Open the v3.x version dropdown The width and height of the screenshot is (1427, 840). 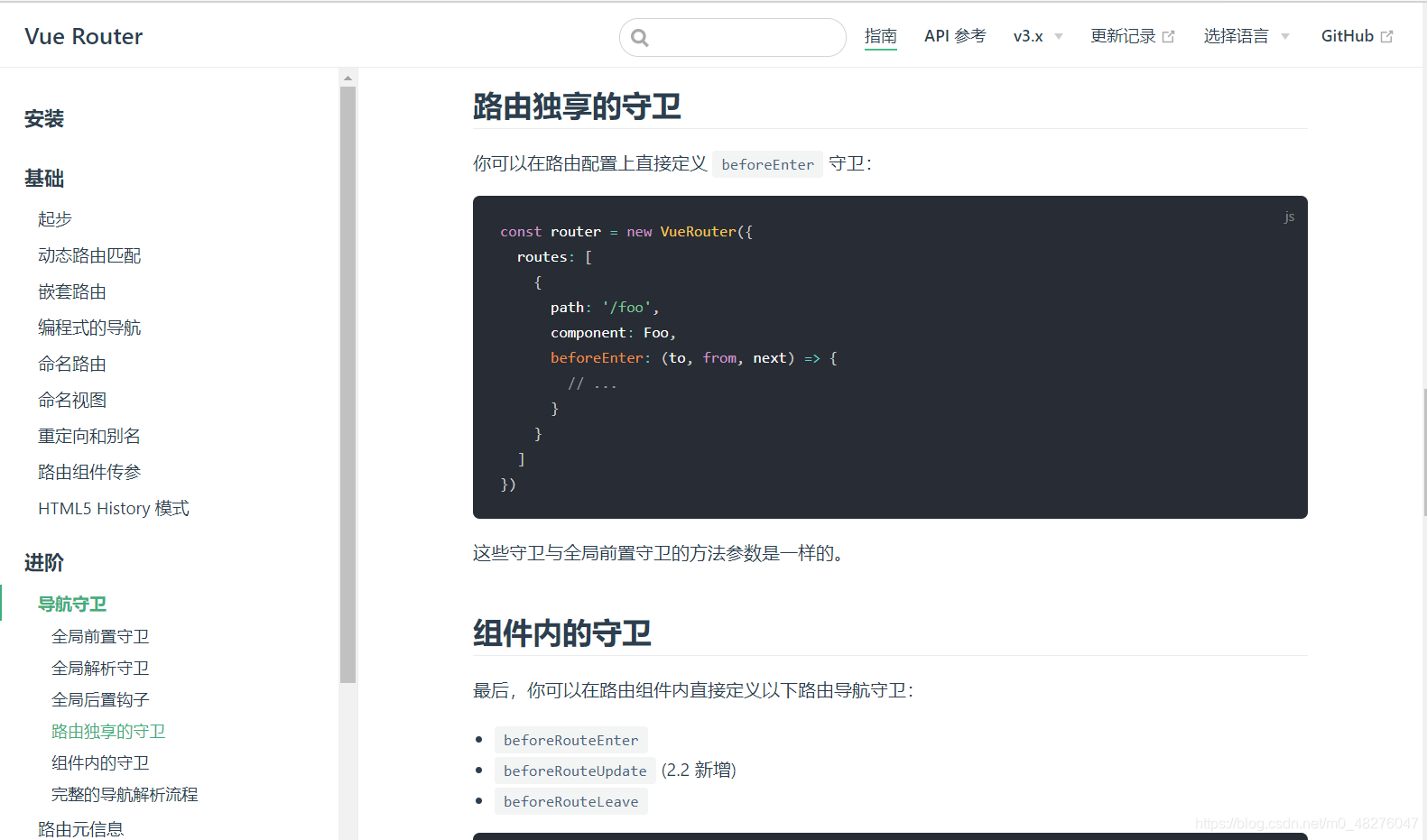coord(1038,36)
